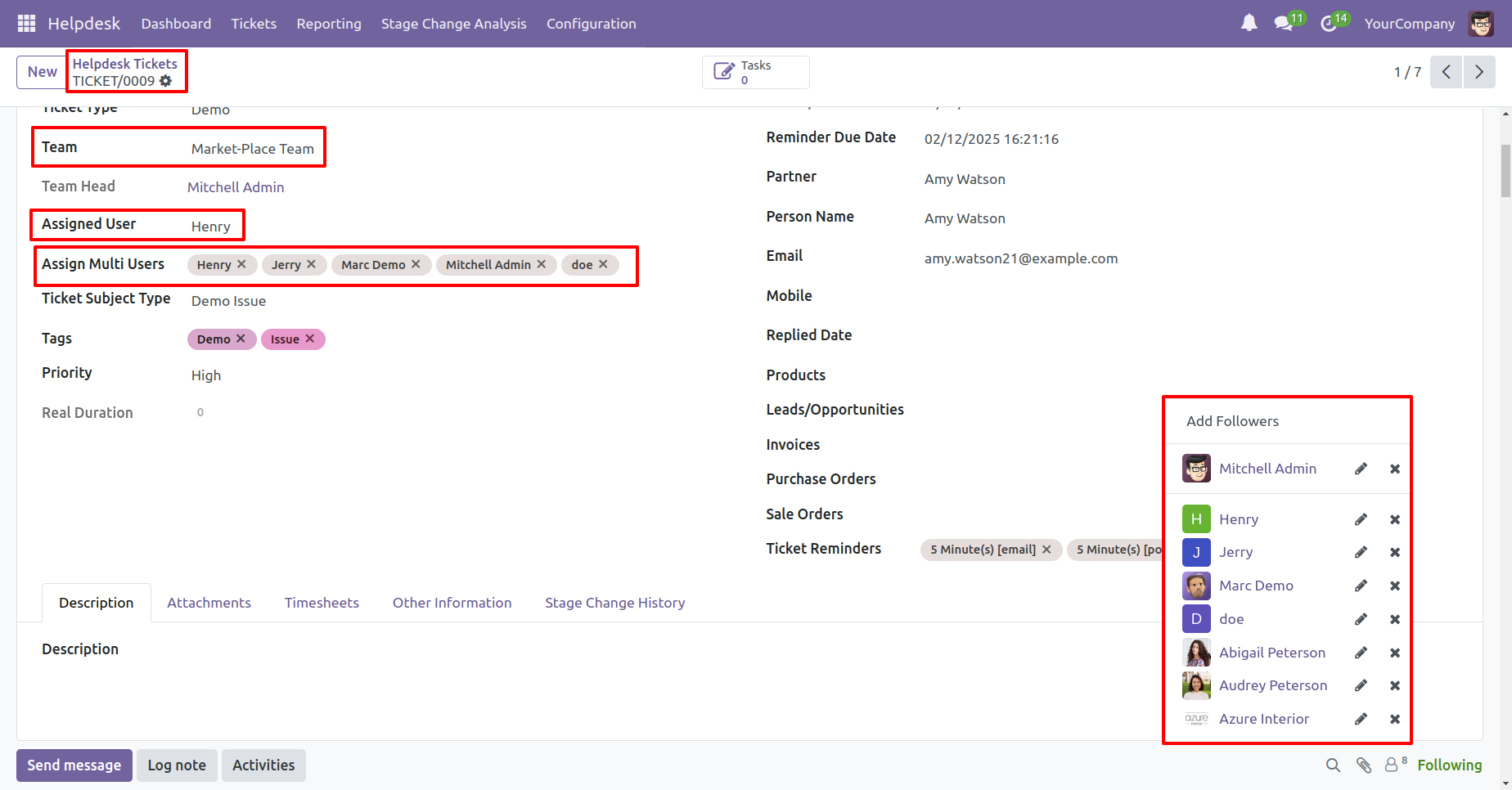Open the Configuration menu
The height and width of the screenshot is (790, 1512).
tap(592, 24)
